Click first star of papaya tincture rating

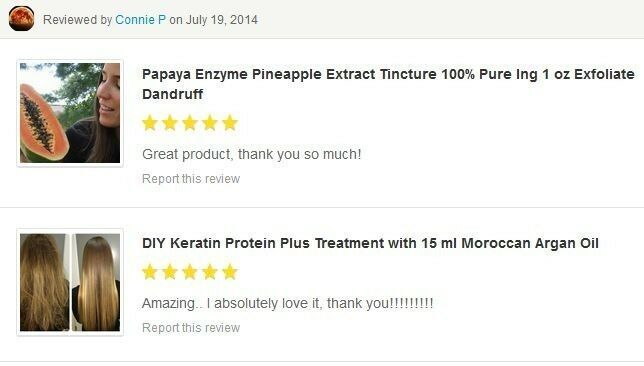pyautogui.click(x=150, y=123)
